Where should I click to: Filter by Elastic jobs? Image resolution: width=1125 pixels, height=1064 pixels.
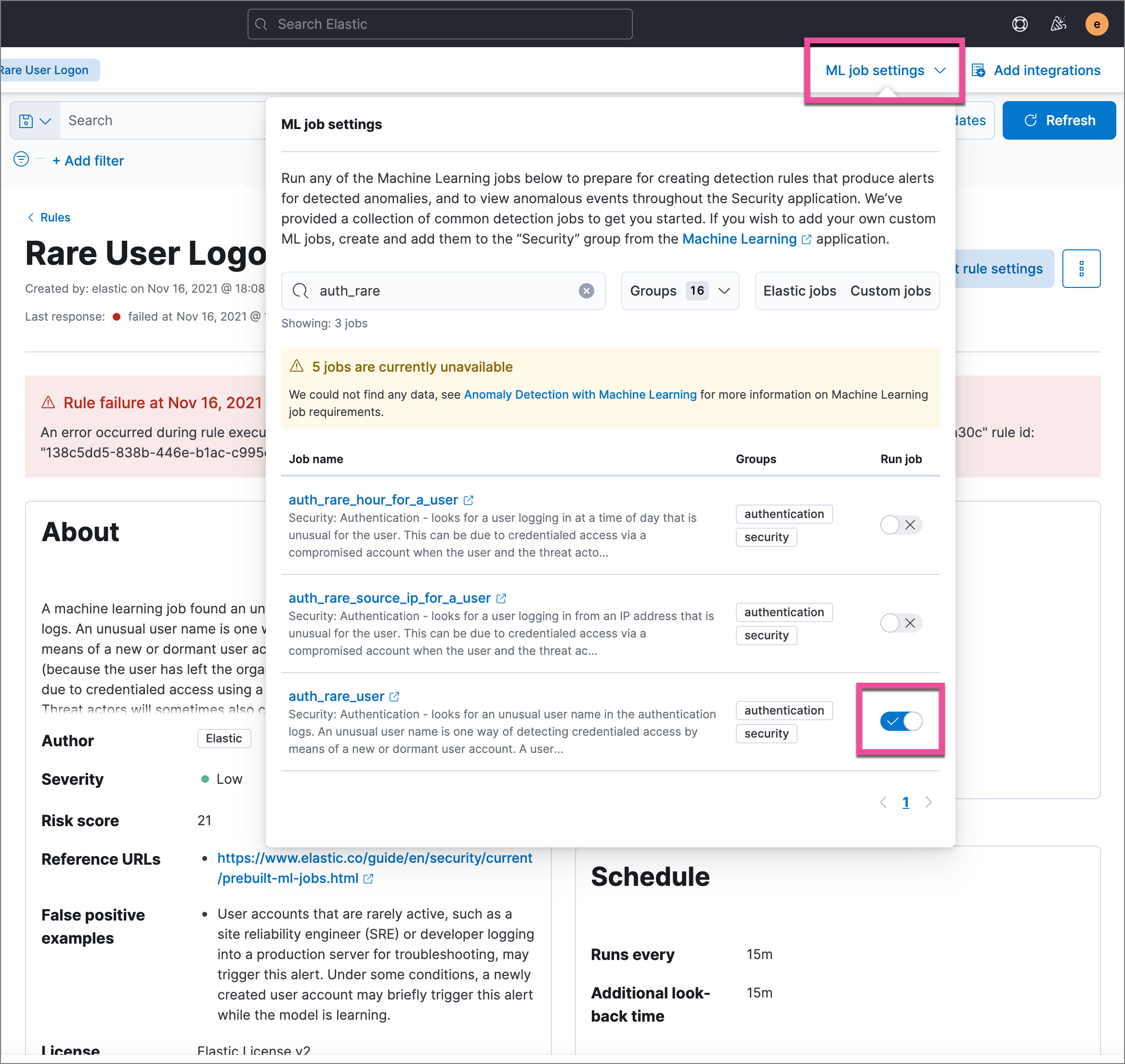coord(799,291)
